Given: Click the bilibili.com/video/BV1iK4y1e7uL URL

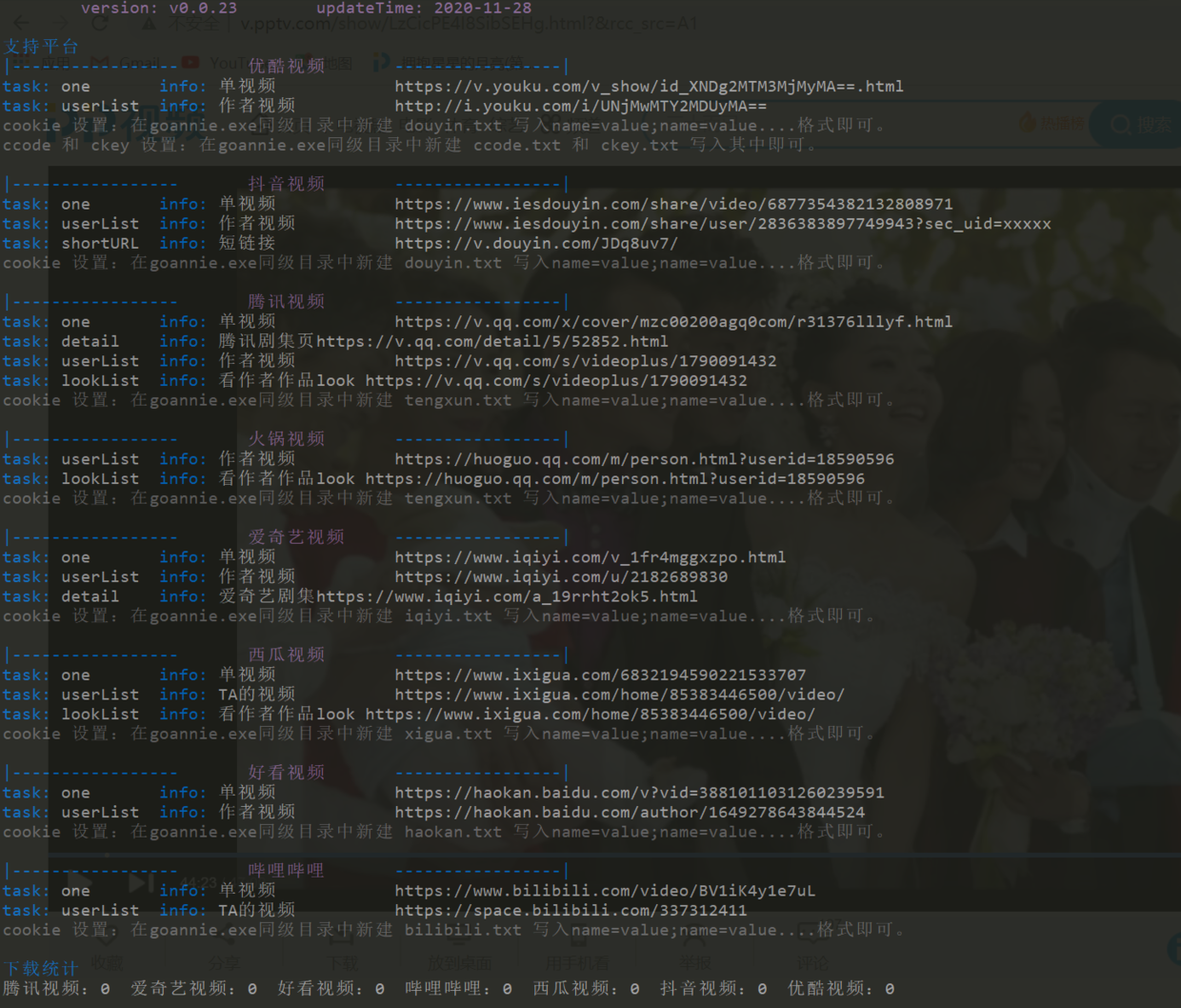Looking at the screenshot, I should click(x=605, y=891).
